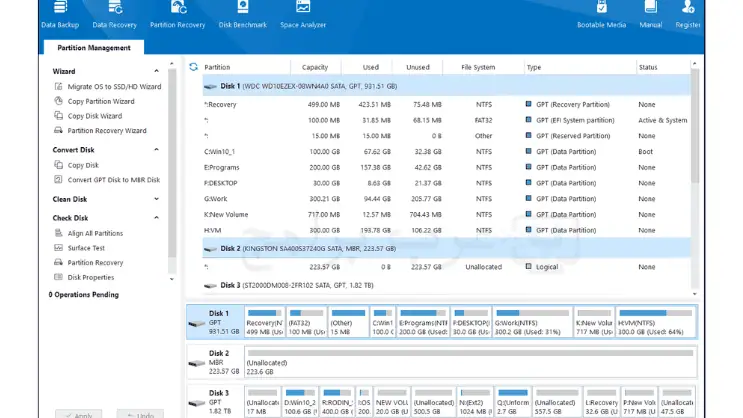Open Partition Recovery Wizard in the sidebar
Screen dimensions: 743x418
[x=100, y=131]
